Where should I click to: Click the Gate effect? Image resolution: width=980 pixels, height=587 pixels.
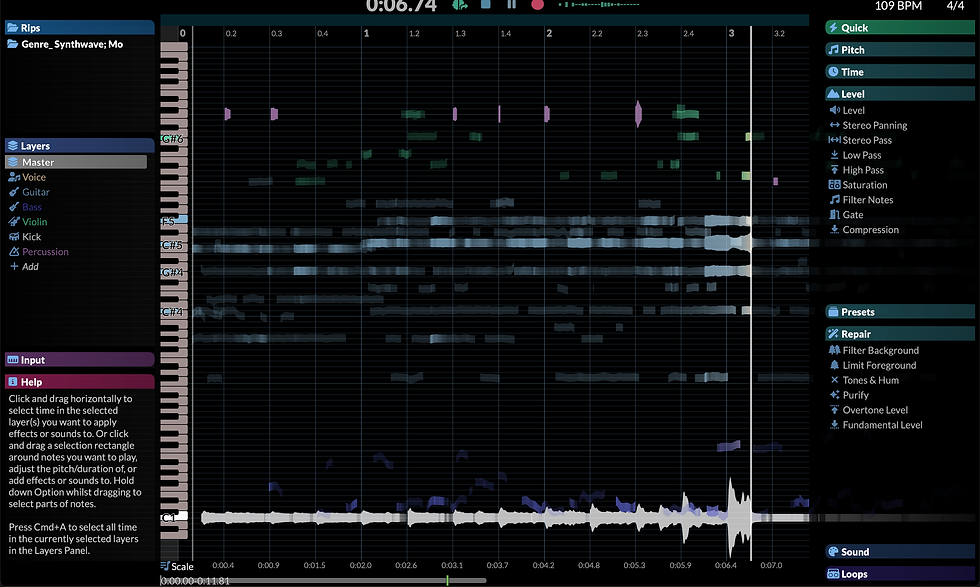point(847,214)
